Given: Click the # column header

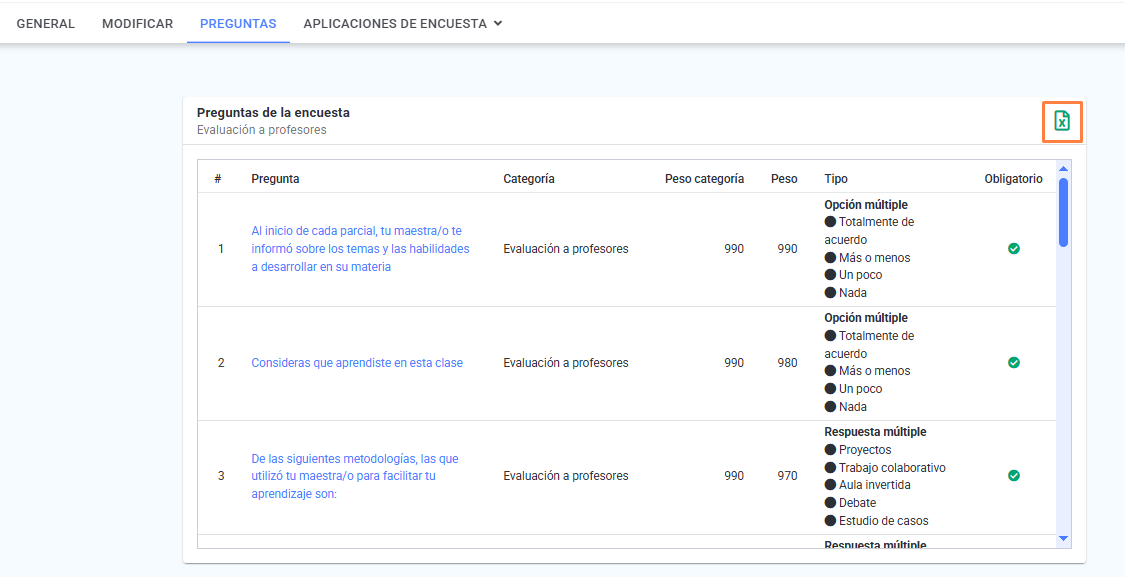Looking at the screenshot, I should tap(218, 179).
